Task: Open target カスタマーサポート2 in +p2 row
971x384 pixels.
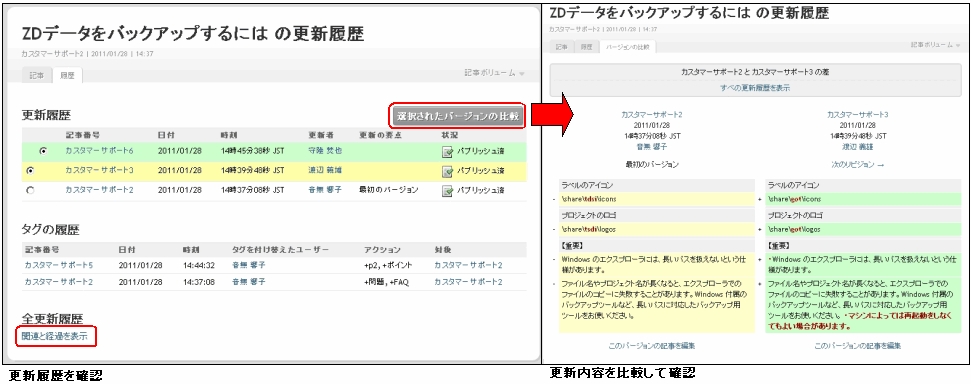Action: 468,266
